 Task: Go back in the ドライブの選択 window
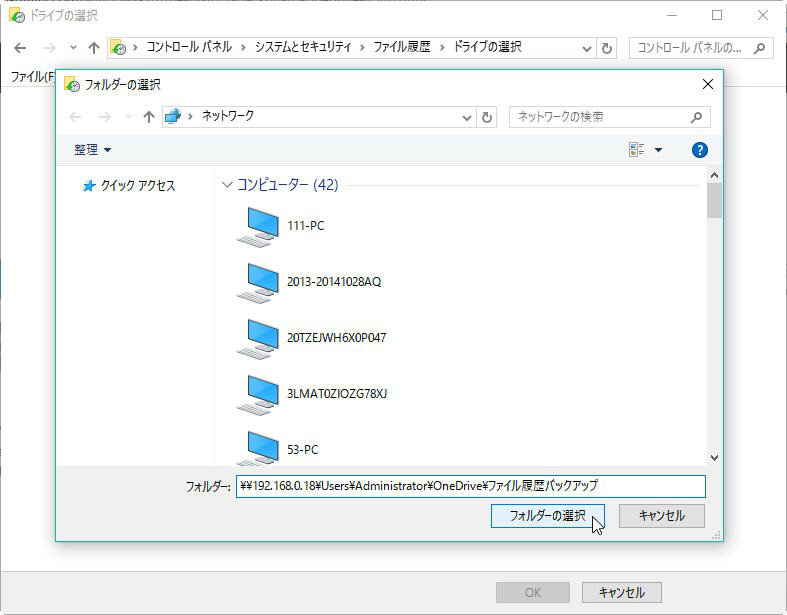click(20, 48)
